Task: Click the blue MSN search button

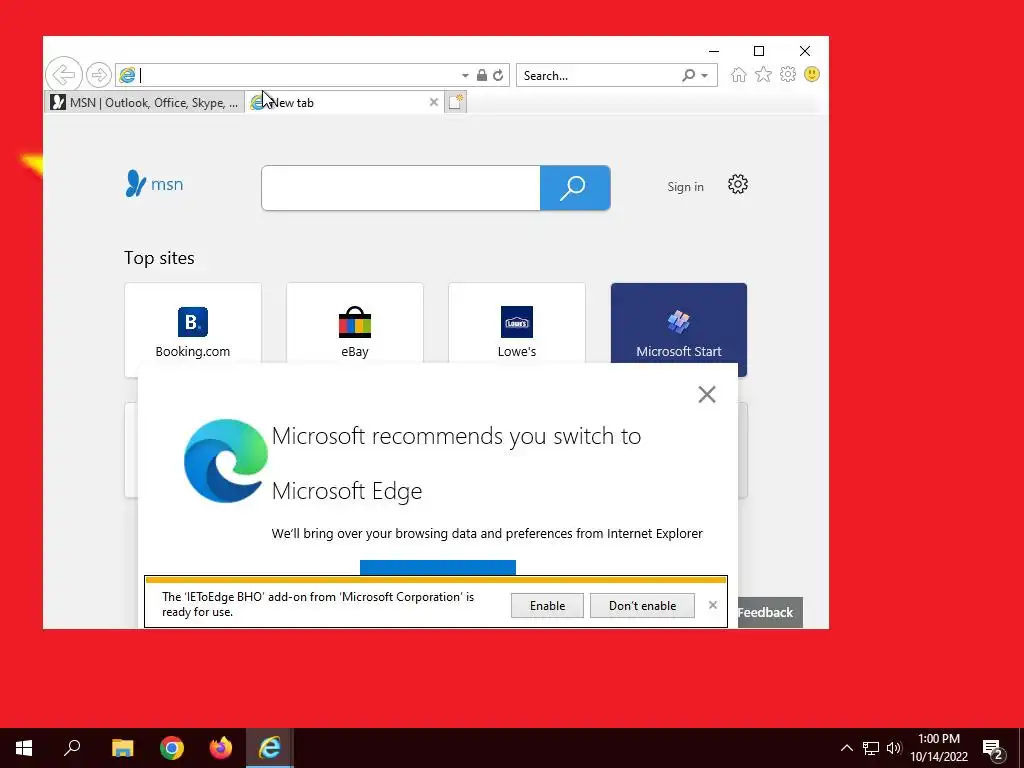Action: point(575,188)
